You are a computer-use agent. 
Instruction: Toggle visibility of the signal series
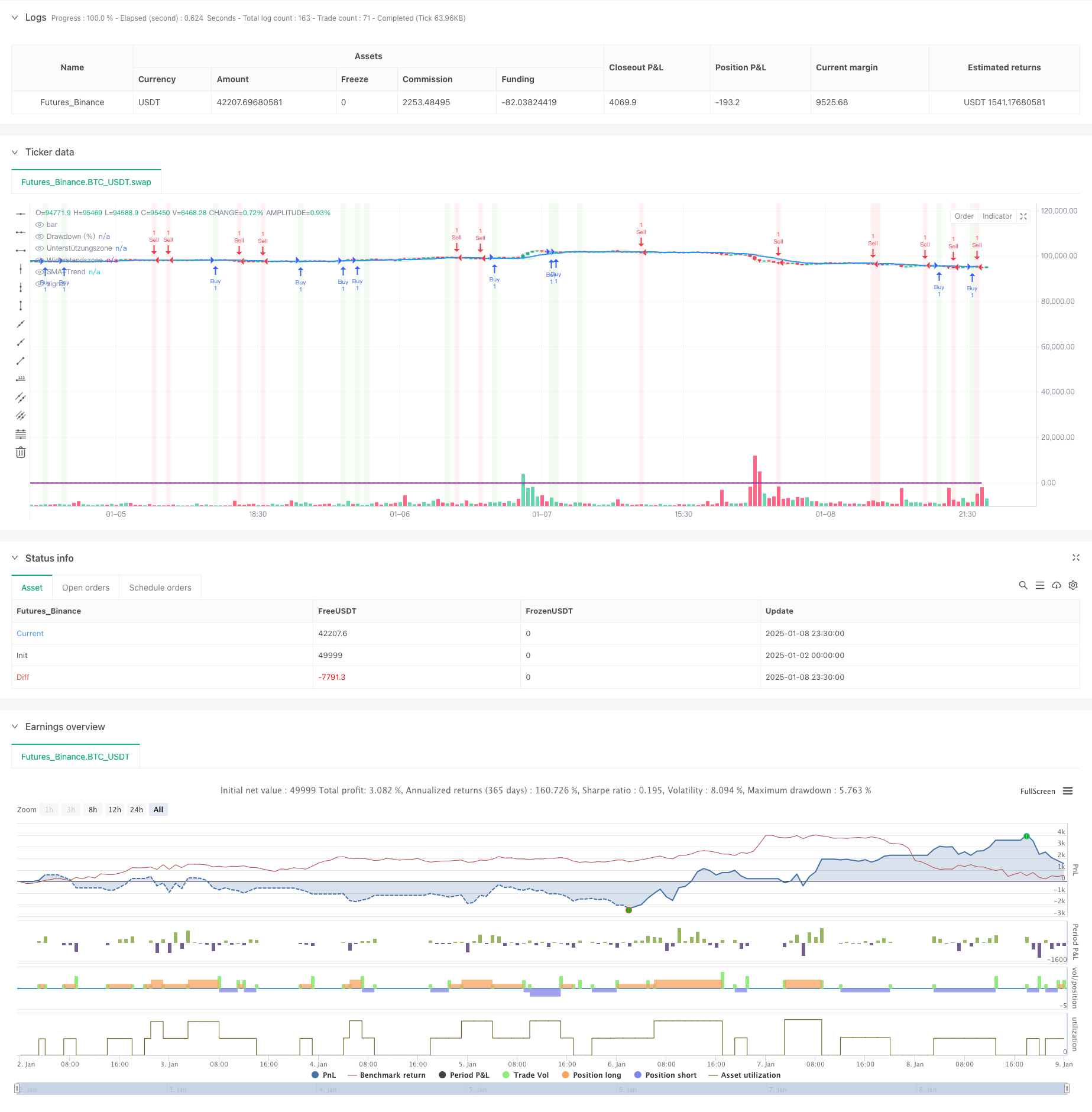coord(40,284)
